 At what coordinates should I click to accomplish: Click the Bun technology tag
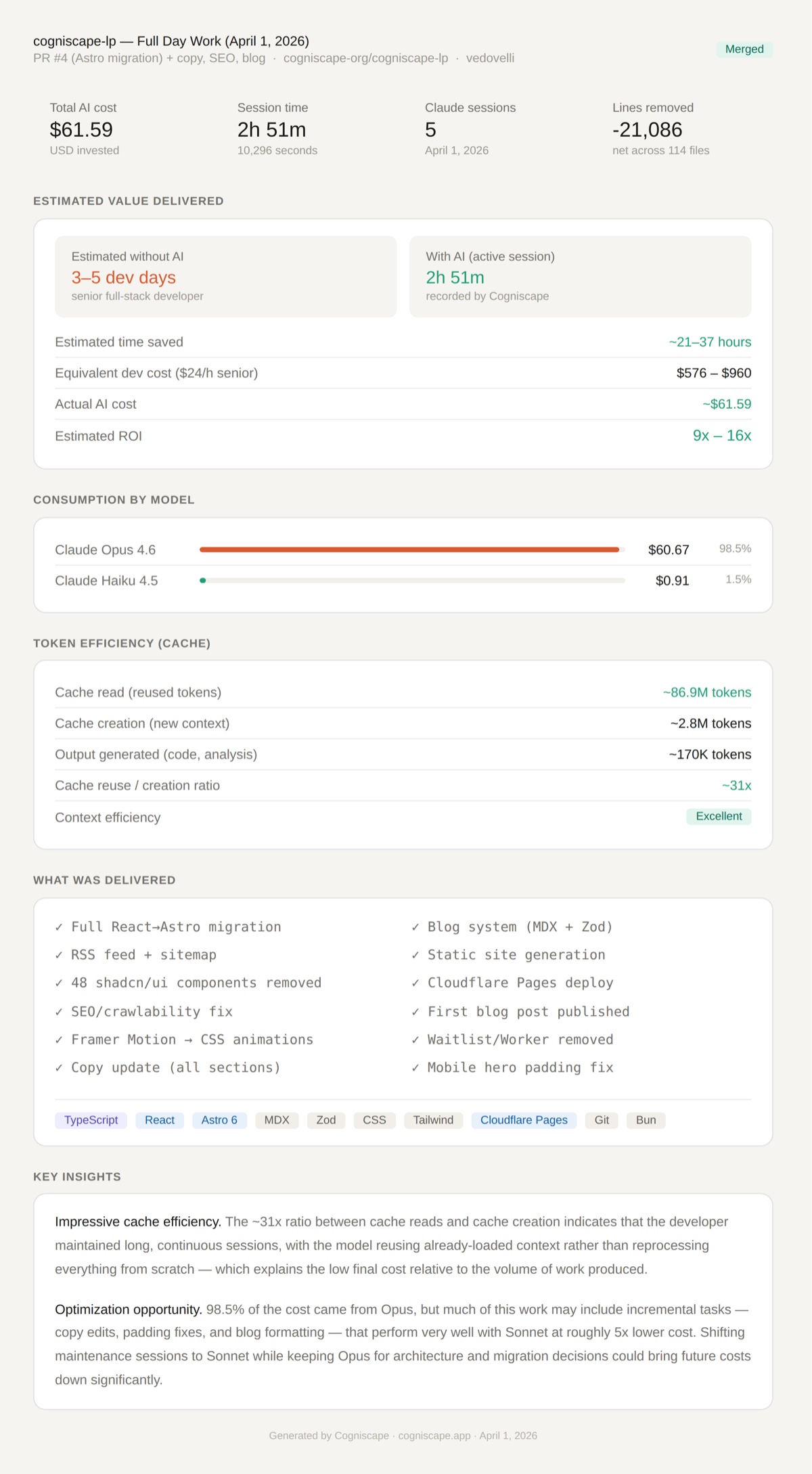(x=646, y=1120)
